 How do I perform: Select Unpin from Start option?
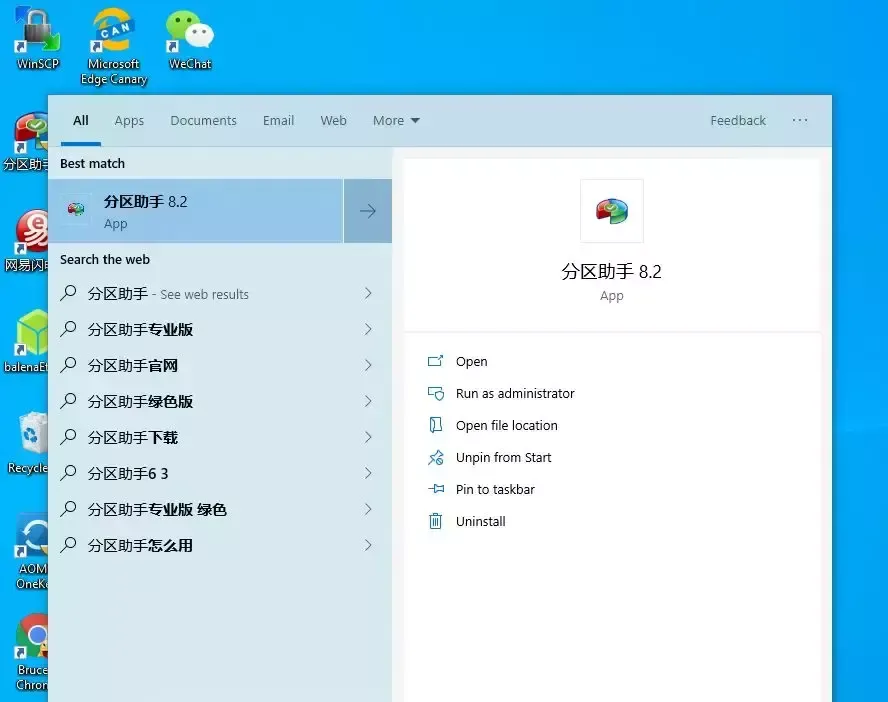point(503,458)
